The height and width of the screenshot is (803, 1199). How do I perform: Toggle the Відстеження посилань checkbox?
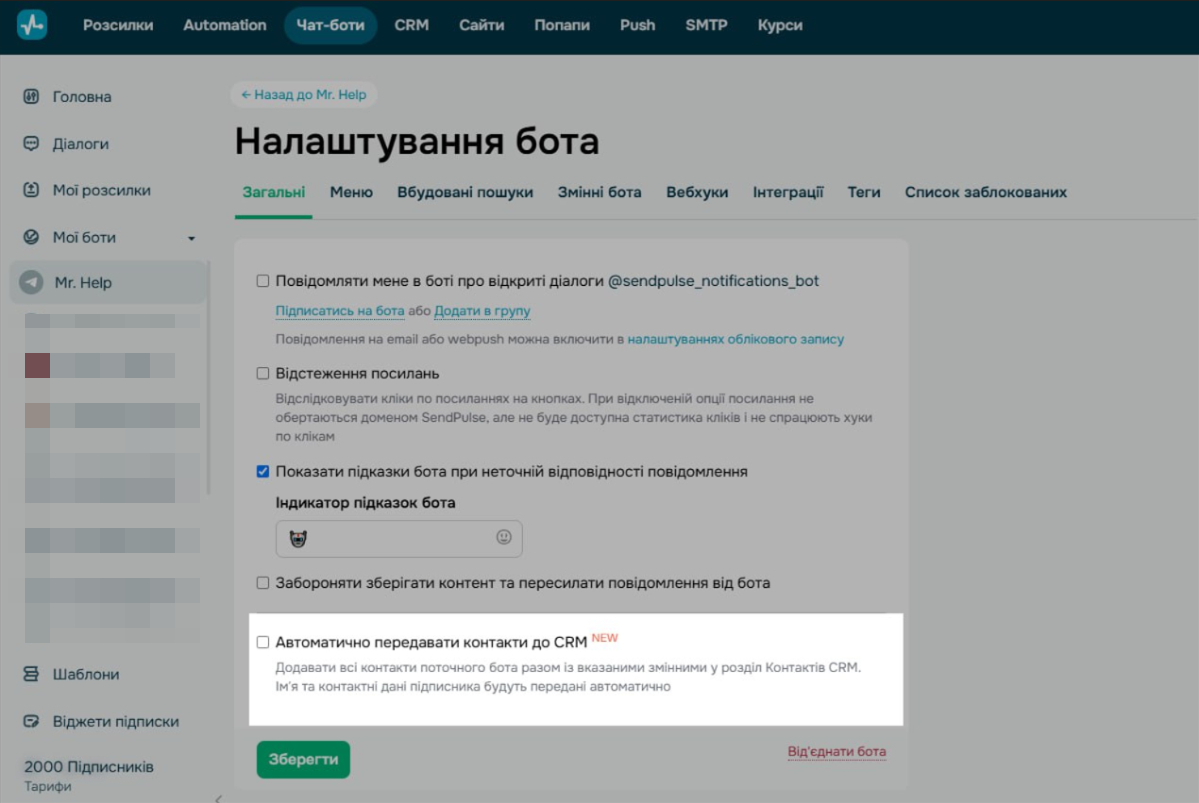click(263, 373)
